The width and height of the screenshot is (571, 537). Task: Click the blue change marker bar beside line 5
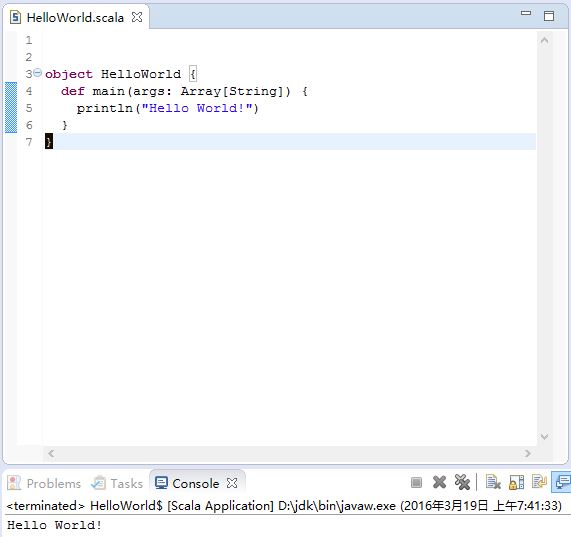coord(11,108)
